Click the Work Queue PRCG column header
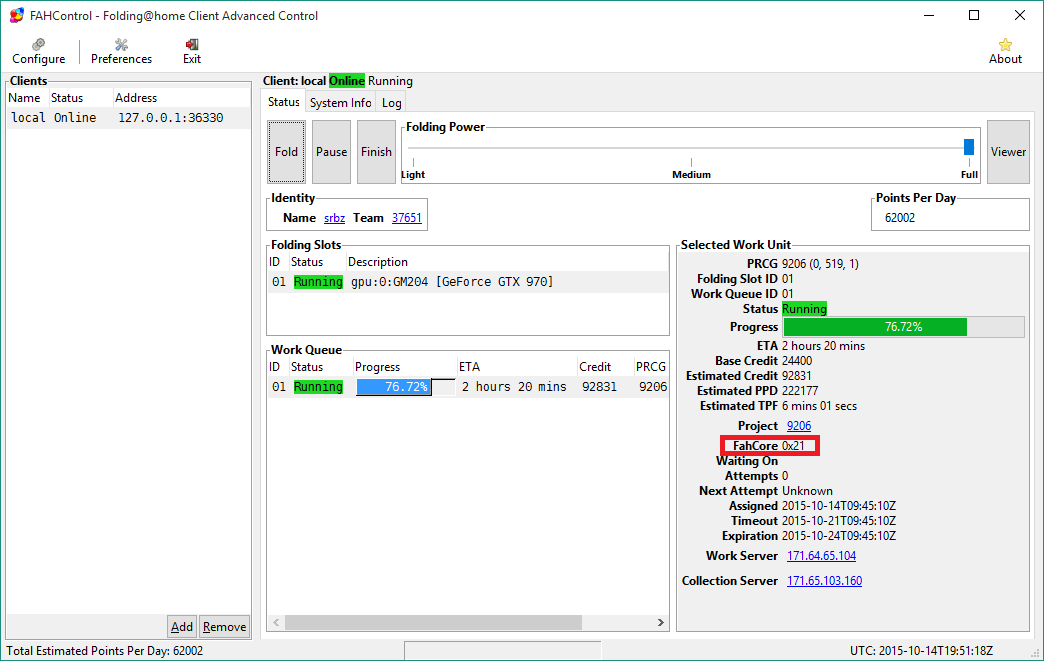 651,367
